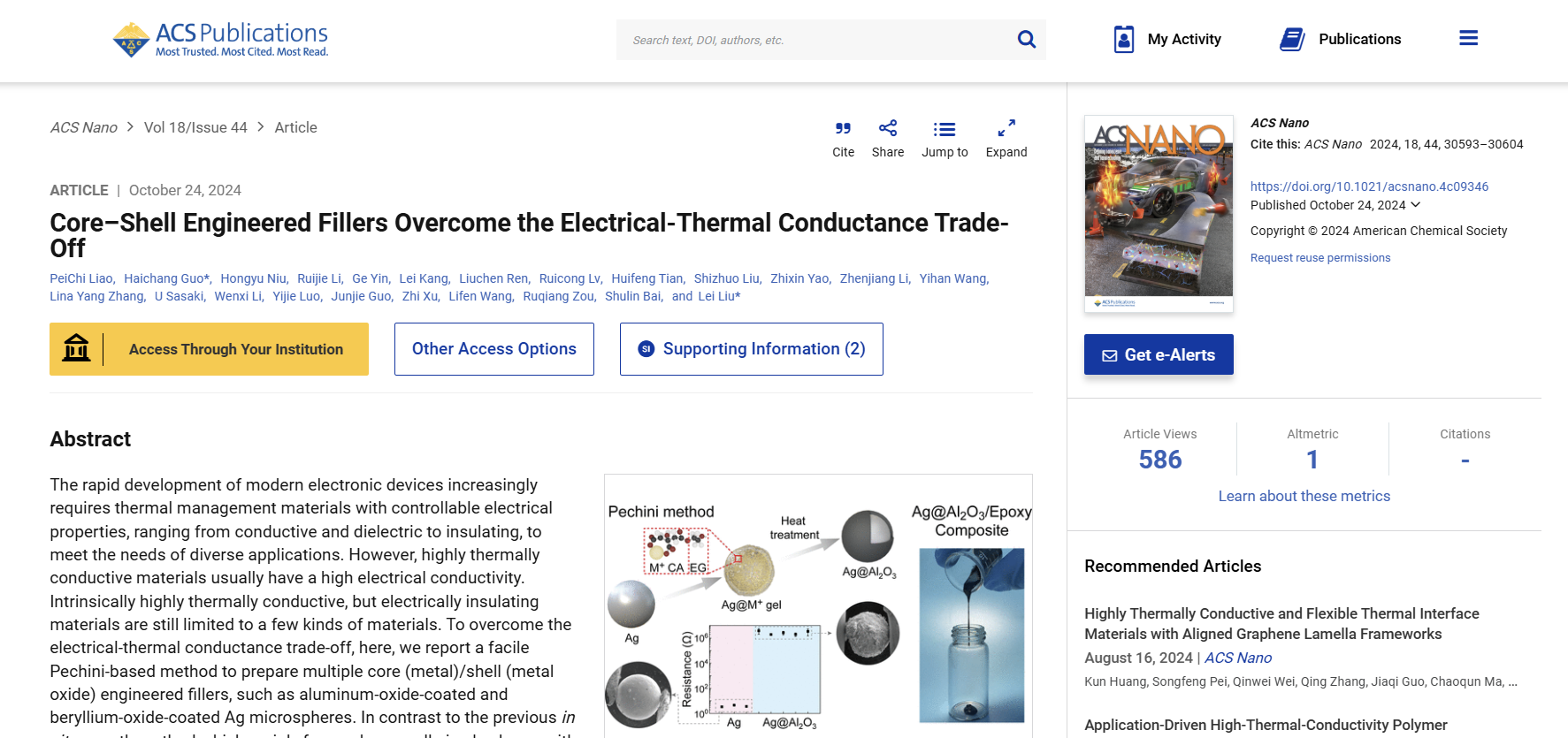1568x738 pixels.
Task: Click Learn about these metrics link
Action: (1304, 496)
